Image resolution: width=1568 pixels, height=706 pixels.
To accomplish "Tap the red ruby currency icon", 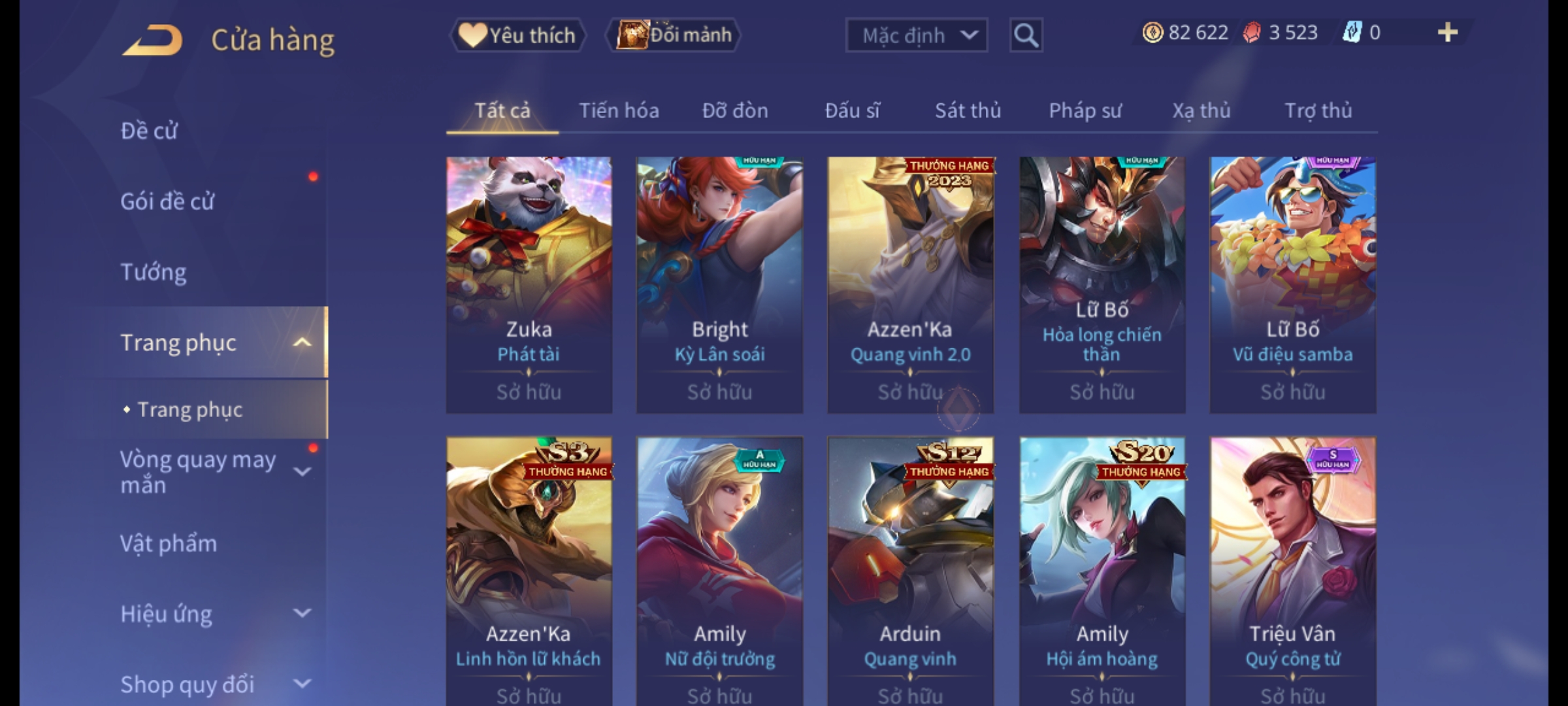I will (1251, 33).
